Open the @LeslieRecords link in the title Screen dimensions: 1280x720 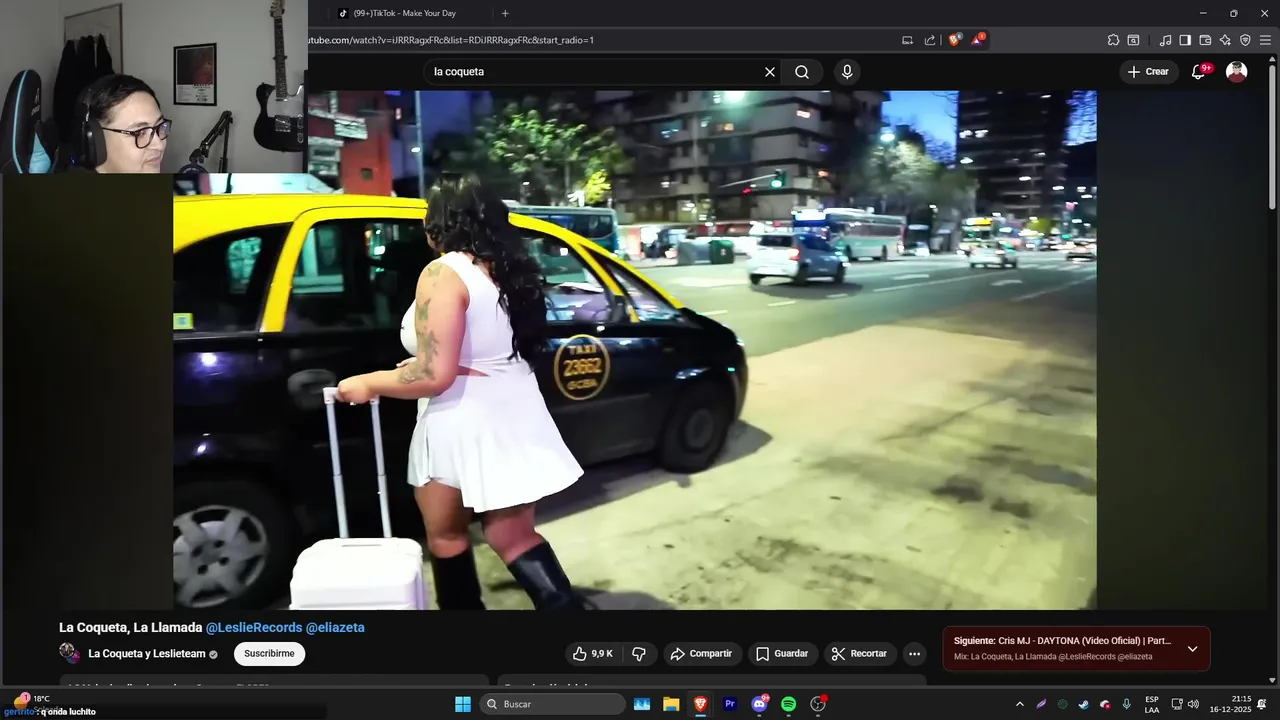click(x=254, y=628)
